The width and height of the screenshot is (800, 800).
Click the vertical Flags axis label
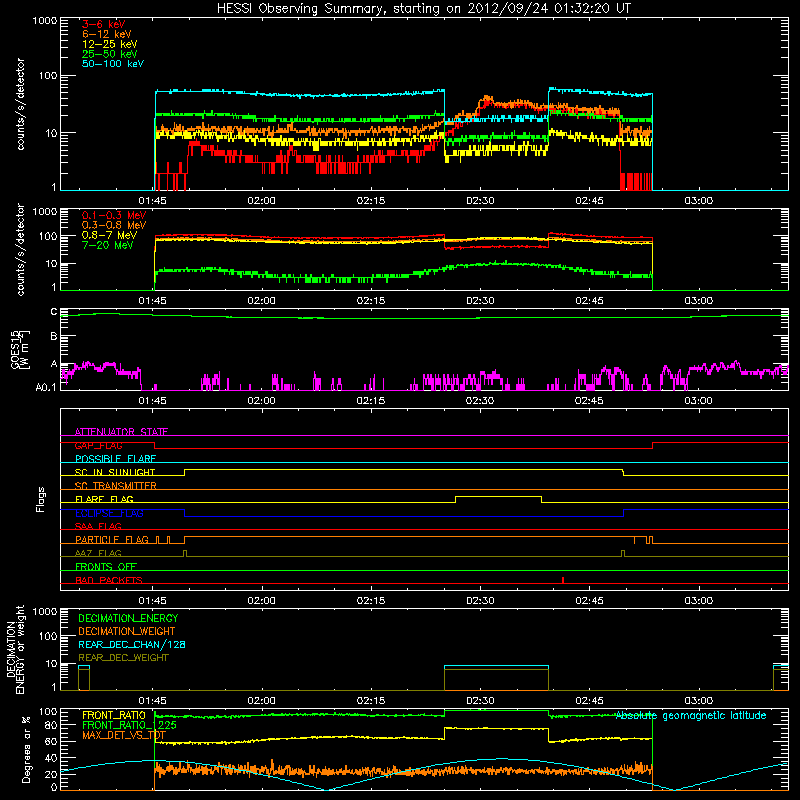pos(41,499)
